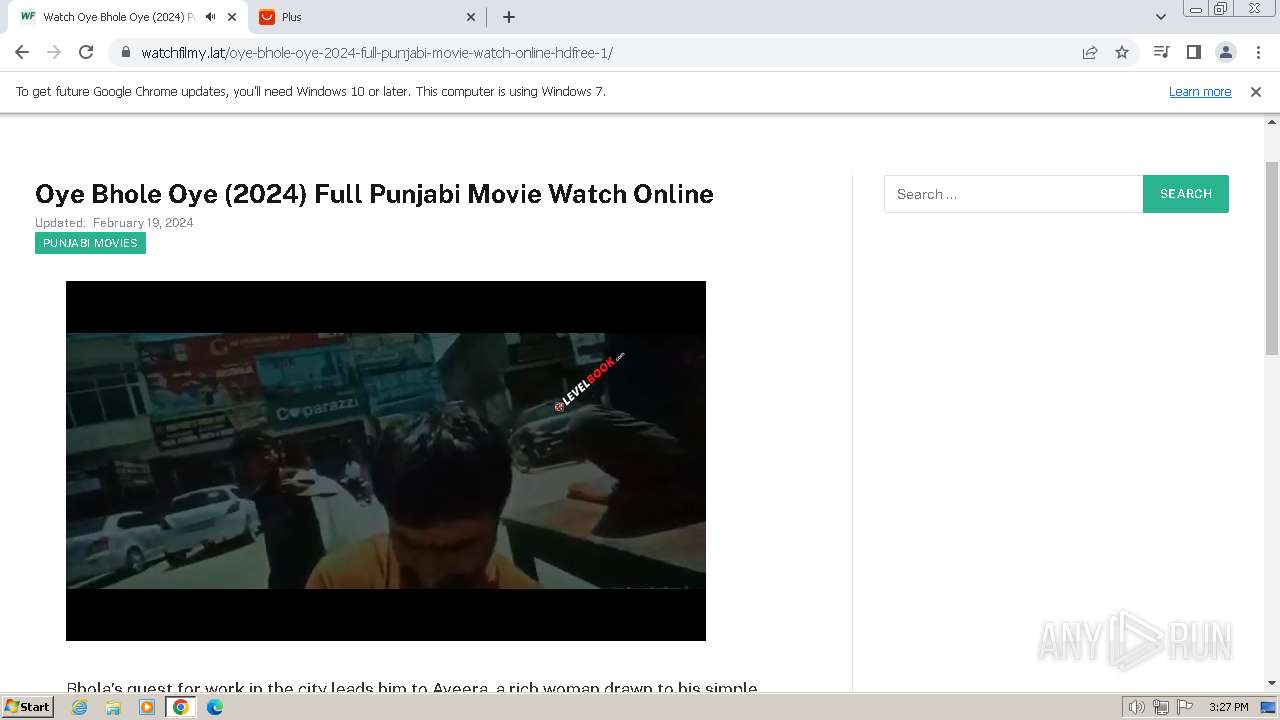Bookmark this tab with the star icon
The width and height of the screenshot is (1280, 720).
point(1122,52)
